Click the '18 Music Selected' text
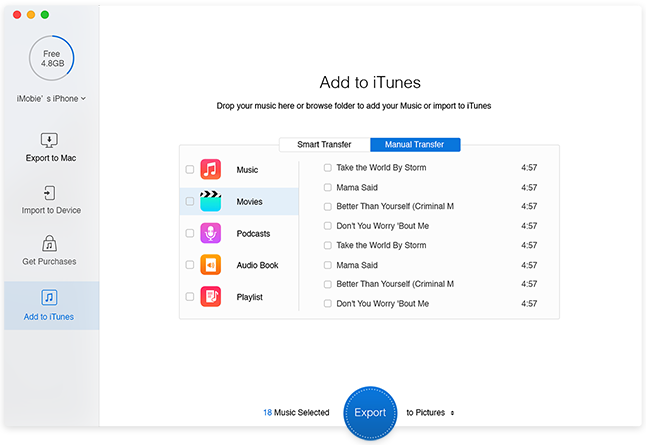Image resolution: width=646 pixels, height=445 pixels. click(x=296, y=412)
